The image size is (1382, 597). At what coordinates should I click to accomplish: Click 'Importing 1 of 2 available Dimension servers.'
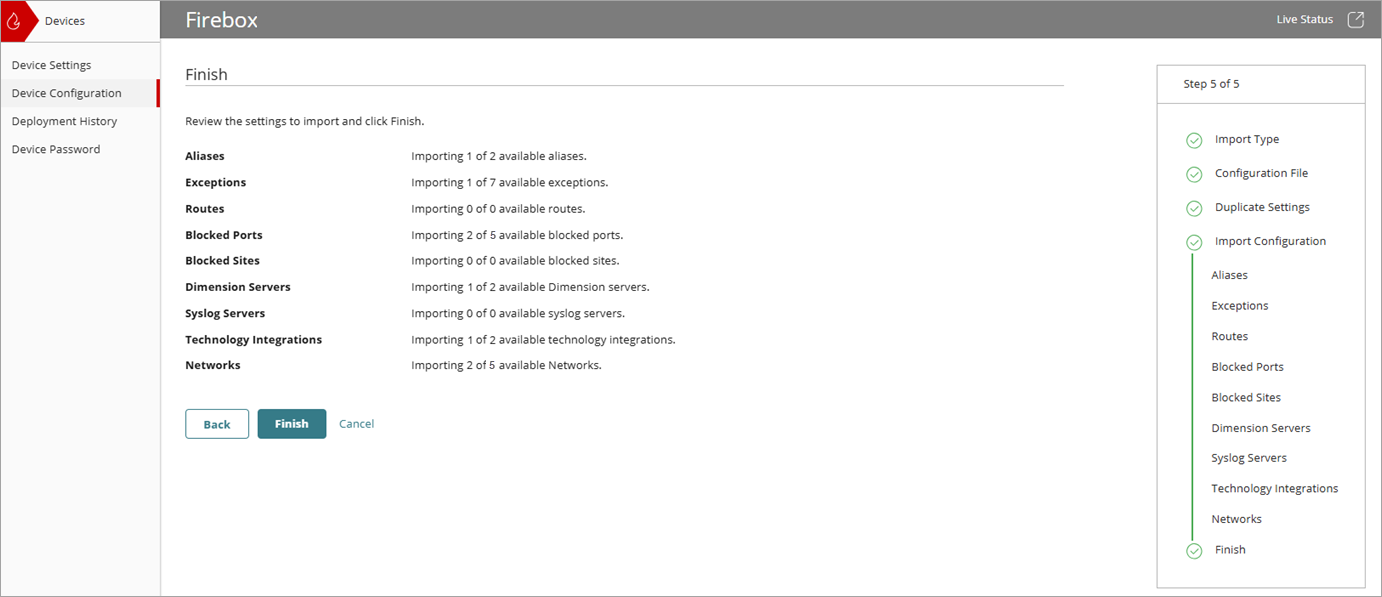530,287
